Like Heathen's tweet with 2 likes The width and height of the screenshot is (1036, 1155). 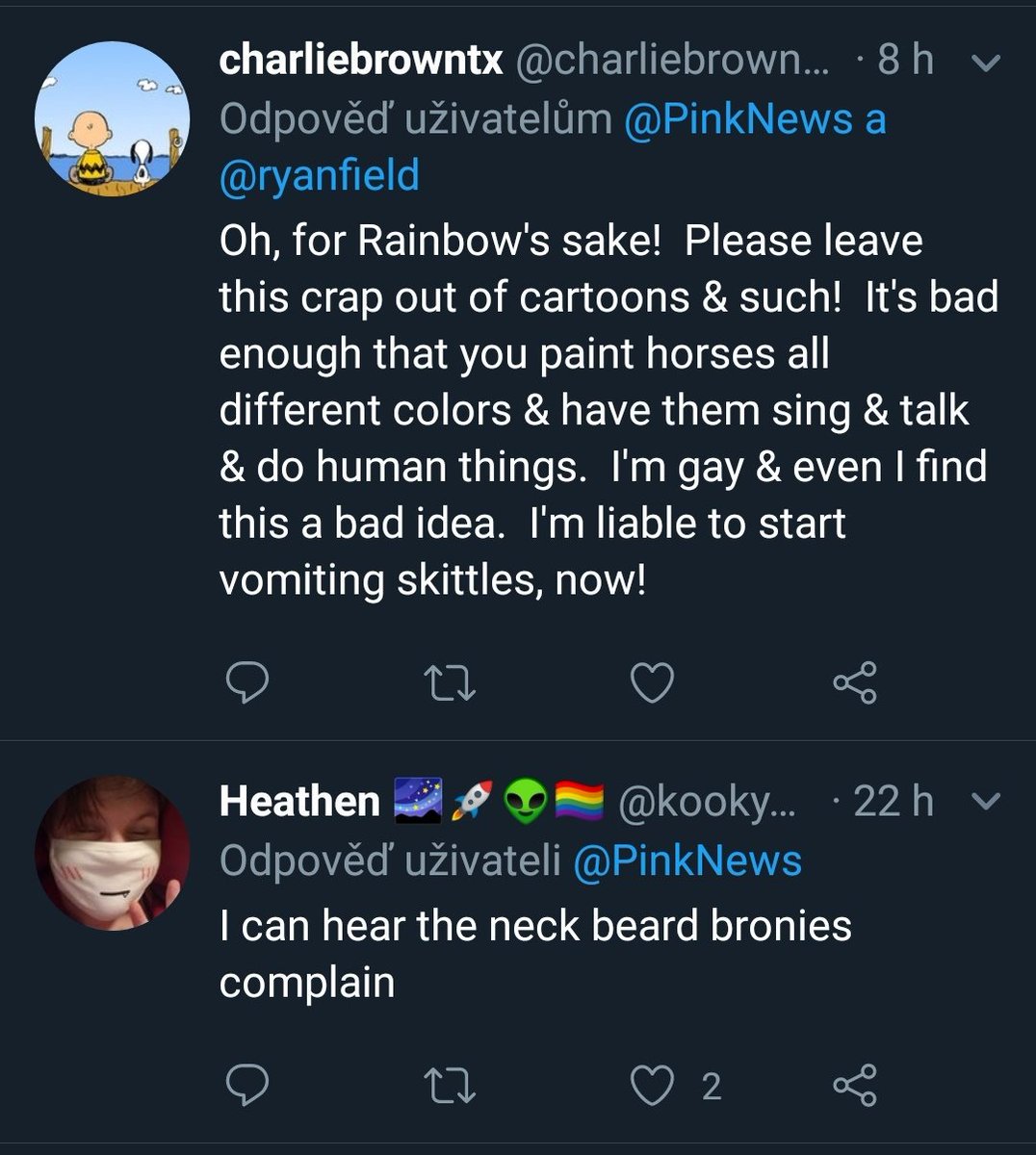[652, 1085]
